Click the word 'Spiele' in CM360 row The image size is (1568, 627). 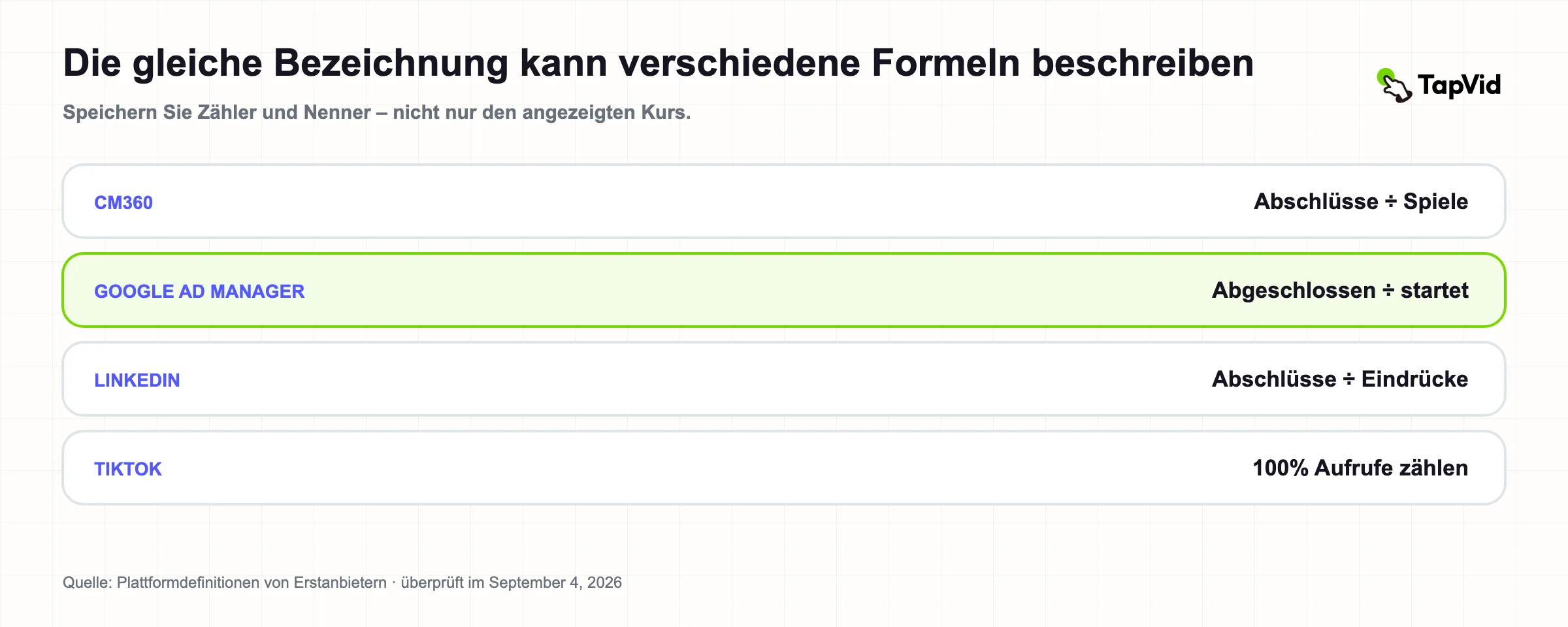point(1435,202)
